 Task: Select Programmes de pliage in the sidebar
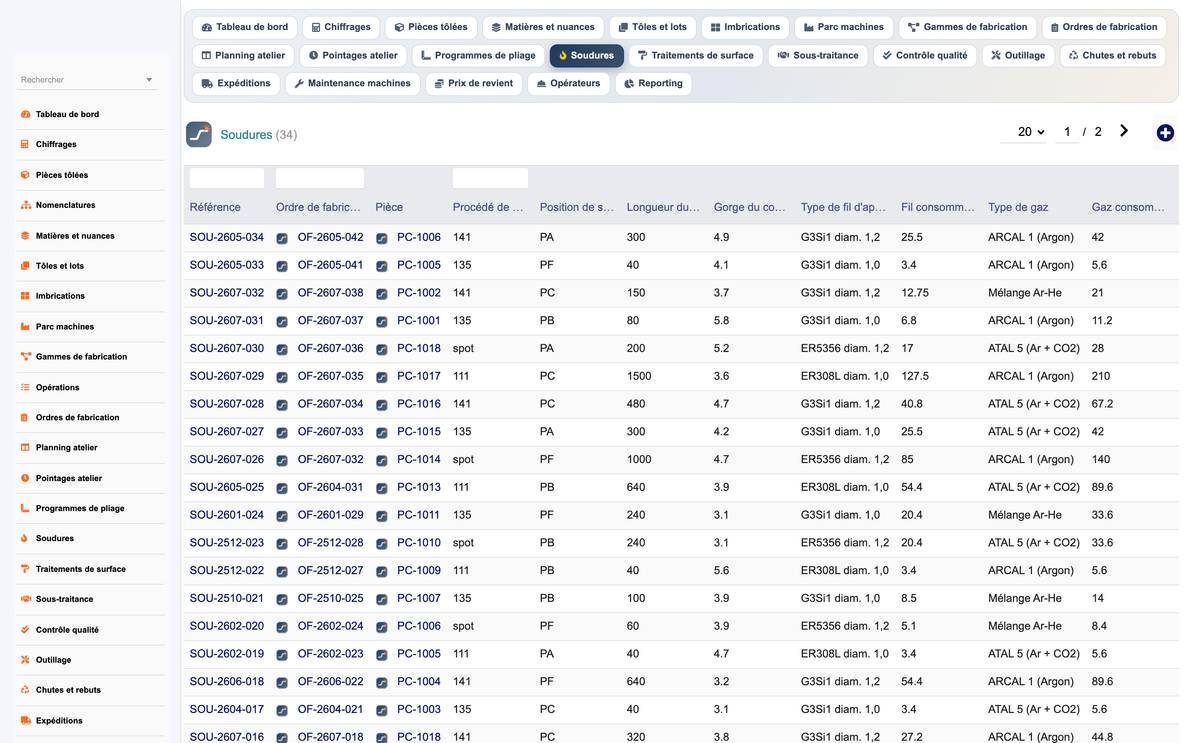[x=80, y=508]
